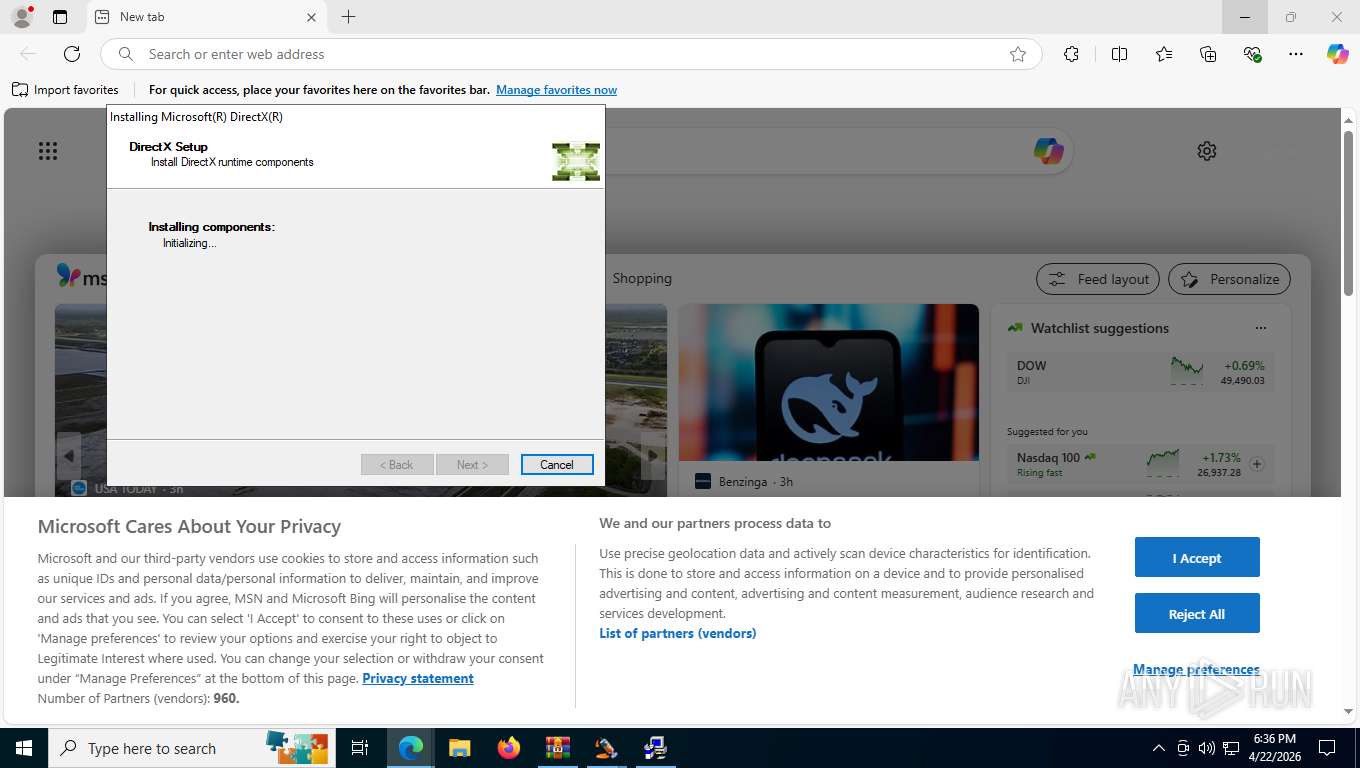The width and height of the screenshot is (1360, 768).
Task: Click the DirectX setup installer taskbar icon
Action: point(655,748)
